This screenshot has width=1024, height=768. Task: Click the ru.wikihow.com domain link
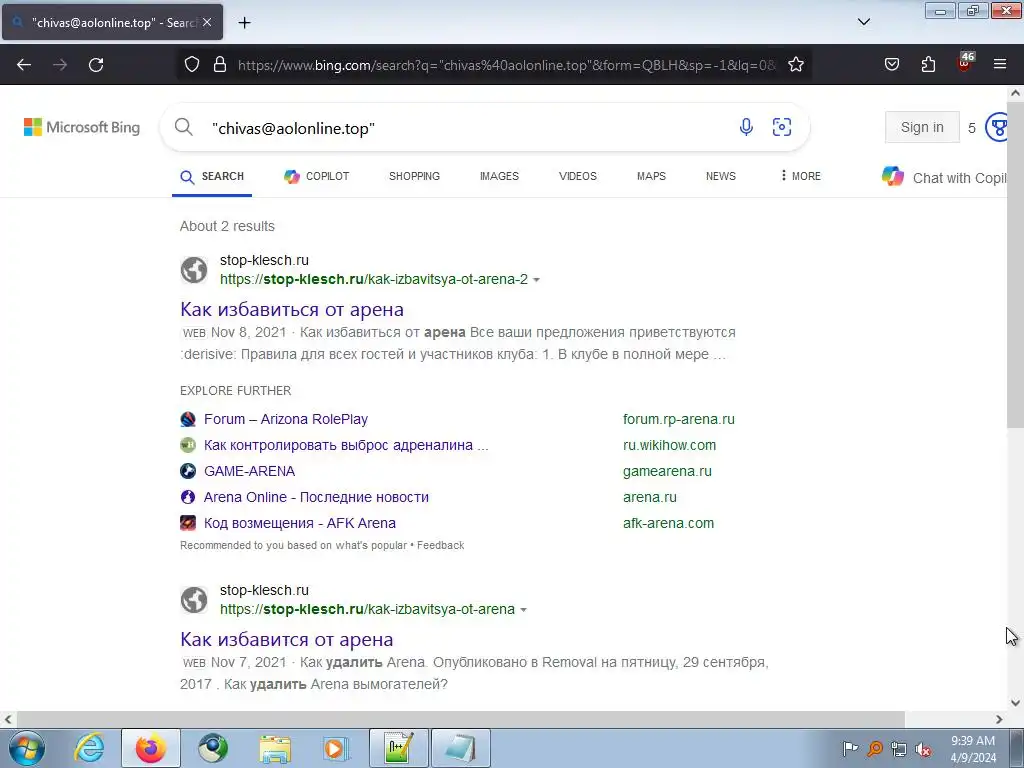[x=669, y=445]
